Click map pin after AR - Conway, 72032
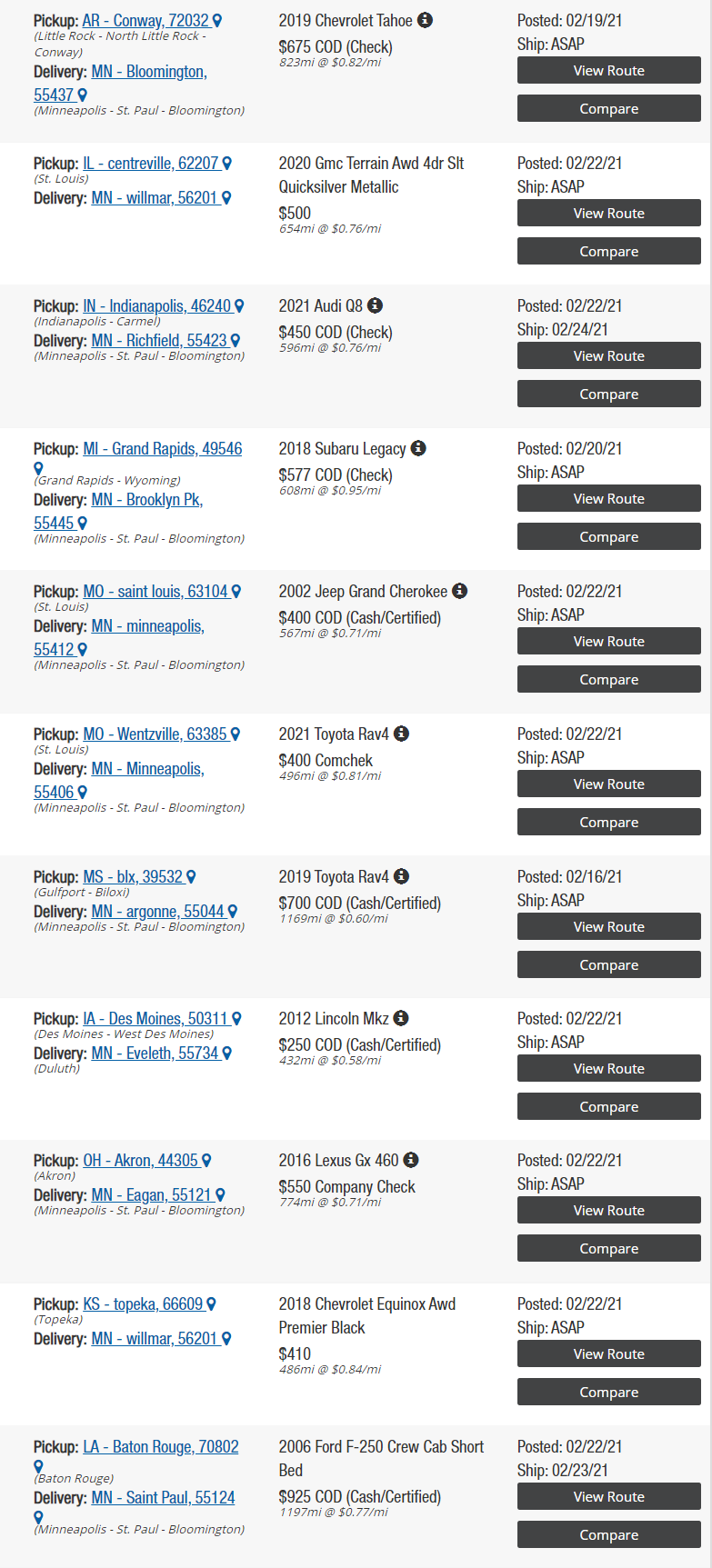The width and height of the screenshot is (712, 1568). [217, 21]
